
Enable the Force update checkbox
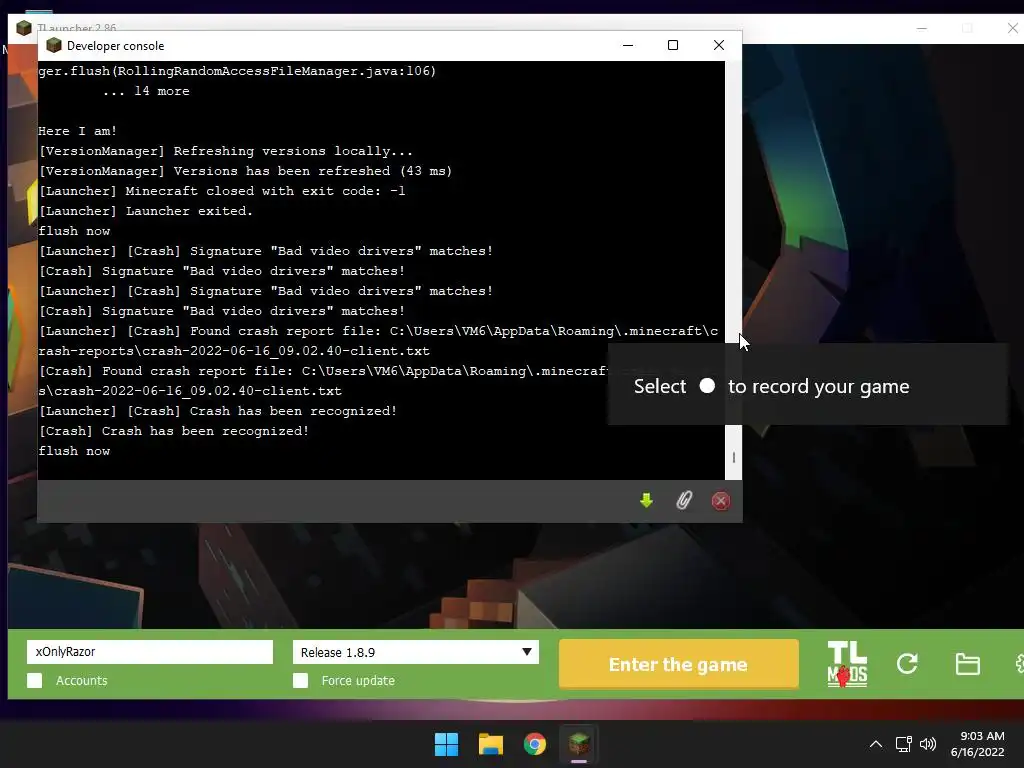[300, 680]
